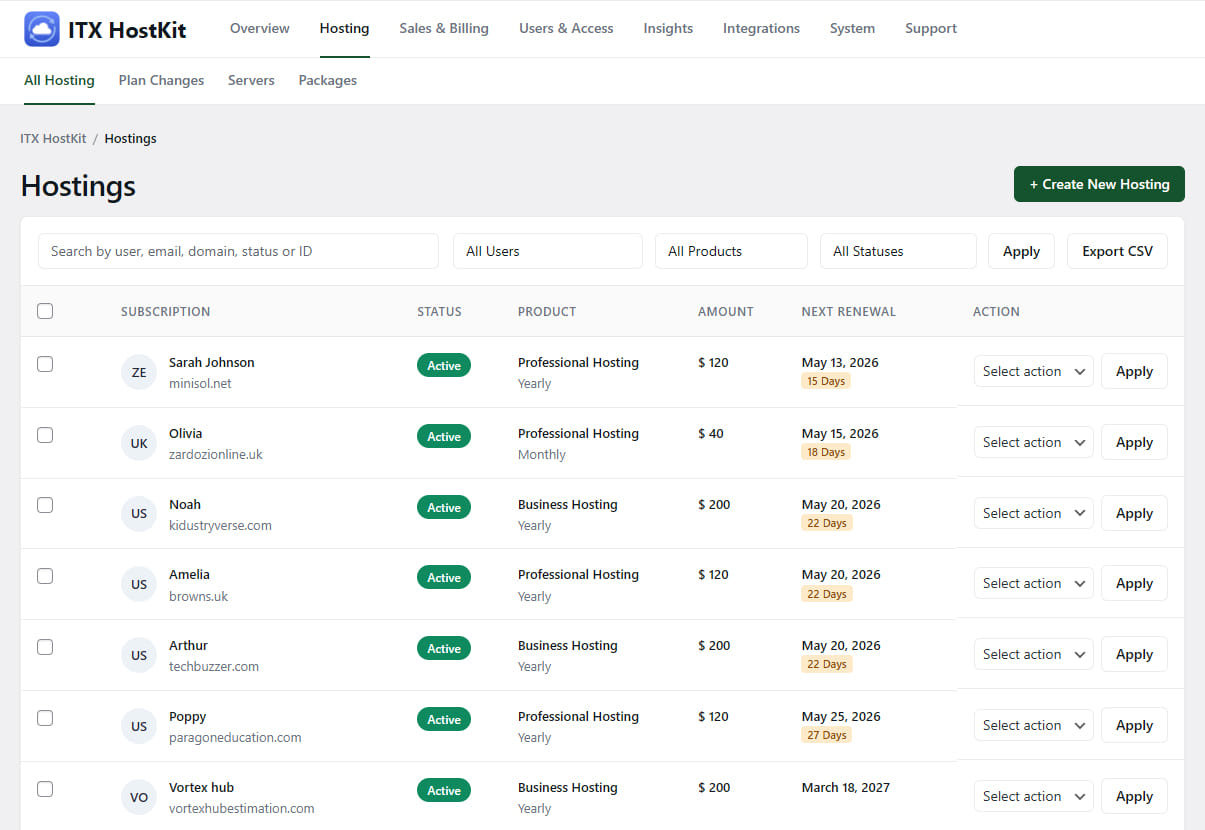Click Apply in Sarah Johnson's row
This screenshot has width=1205, height=830.
pos(1134,371)
